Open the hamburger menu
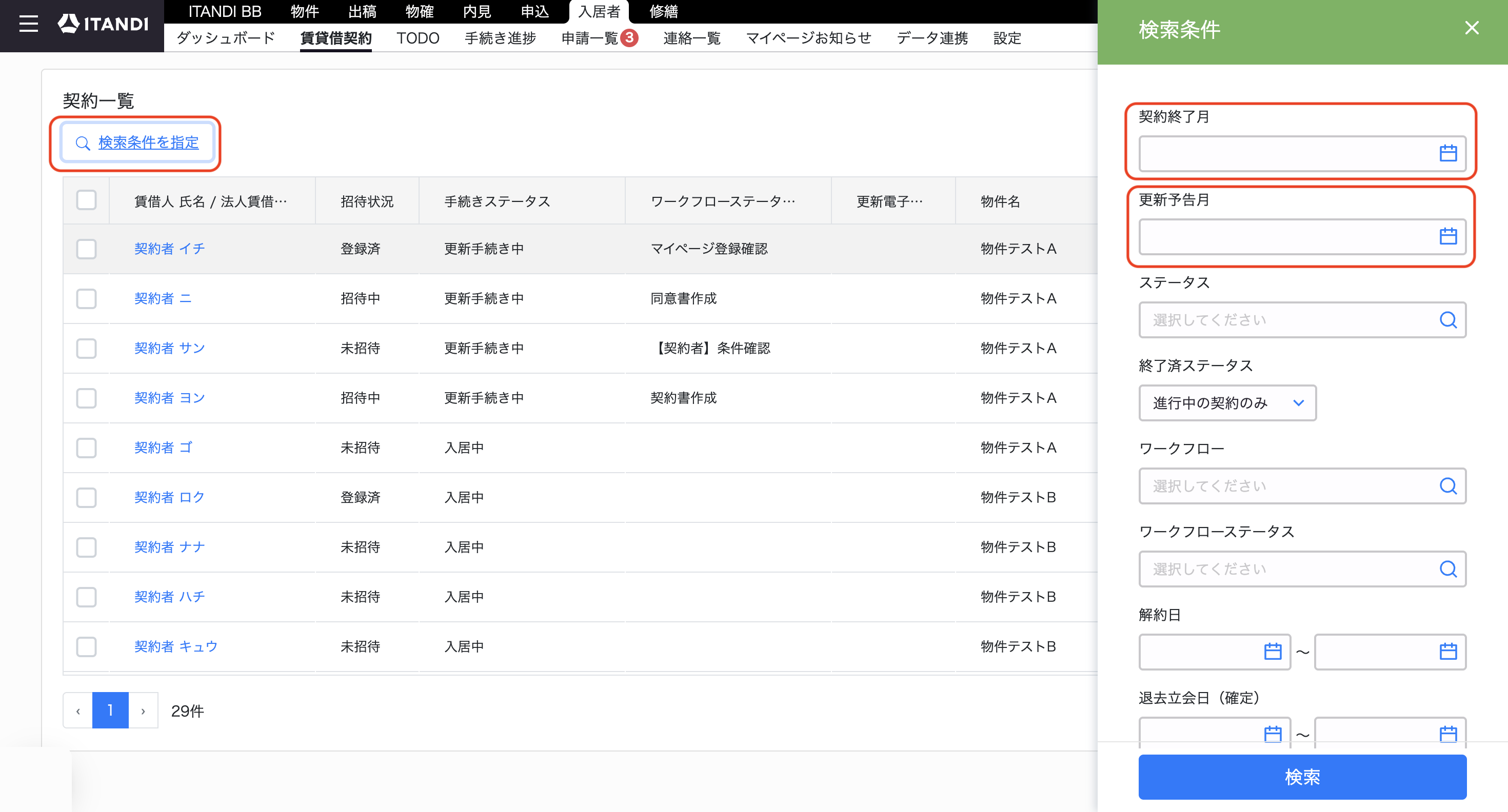 pos(28,24)
